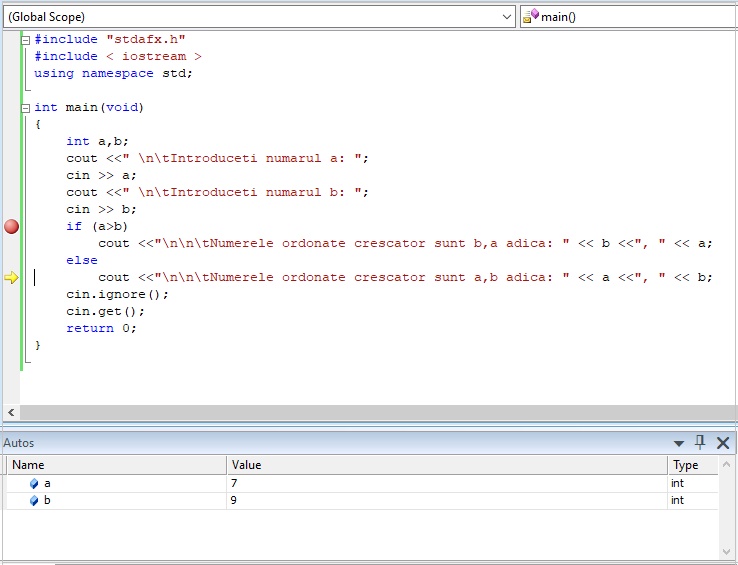The width and height of the screenshot is (738, 565).
Task: Click the 'Introduceti numarul a' cout line
Action: (x=217, y=158)
